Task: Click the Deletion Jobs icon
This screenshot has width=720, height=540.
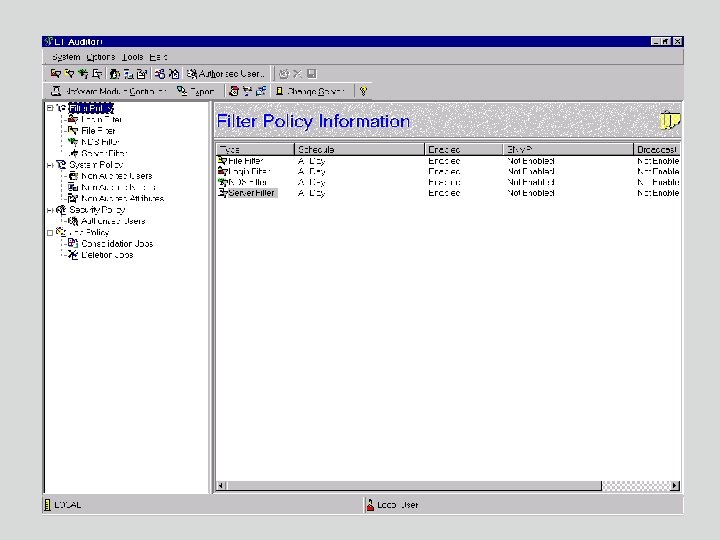Action: pos(72,255)
